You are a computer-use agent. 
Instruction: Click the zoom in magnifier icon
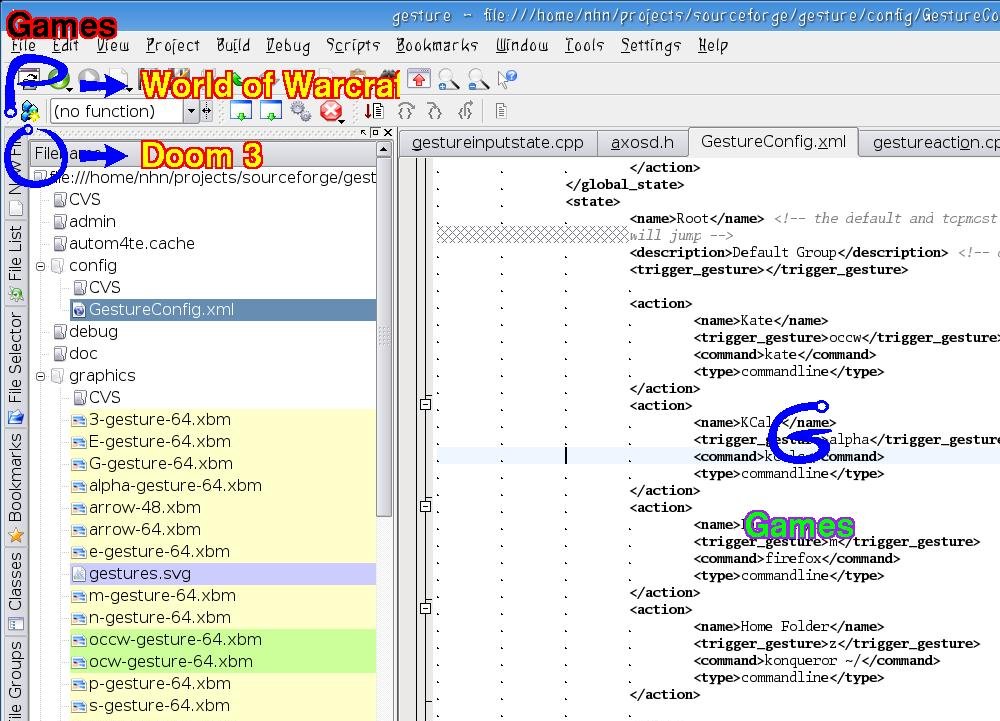[448, 79]
